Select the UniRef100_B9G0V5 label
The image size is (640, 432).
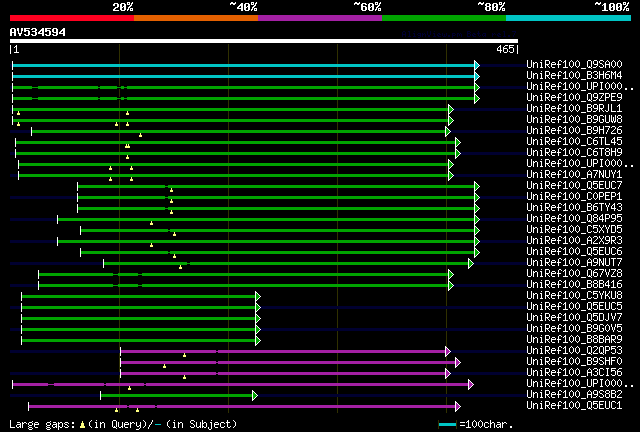574,329
